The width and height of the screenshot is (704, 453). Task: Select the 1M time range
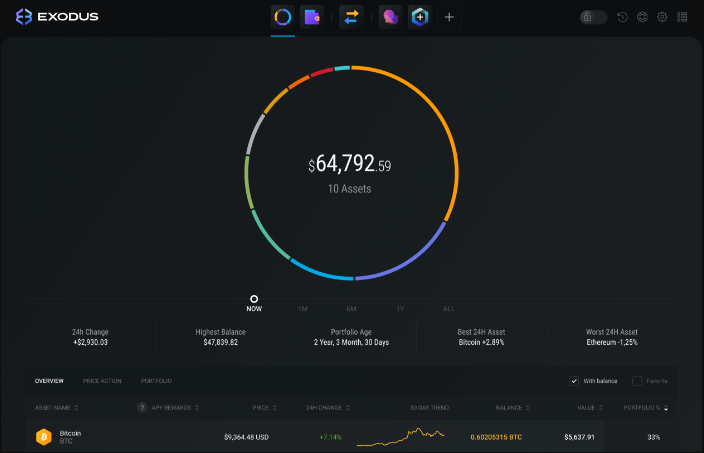click(x=303, y=308)
